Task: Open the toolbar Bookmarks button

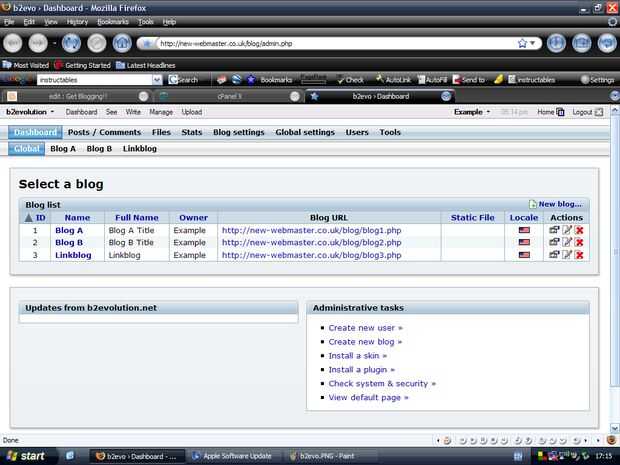Action: pyautogui.click(x=270, y=80)
